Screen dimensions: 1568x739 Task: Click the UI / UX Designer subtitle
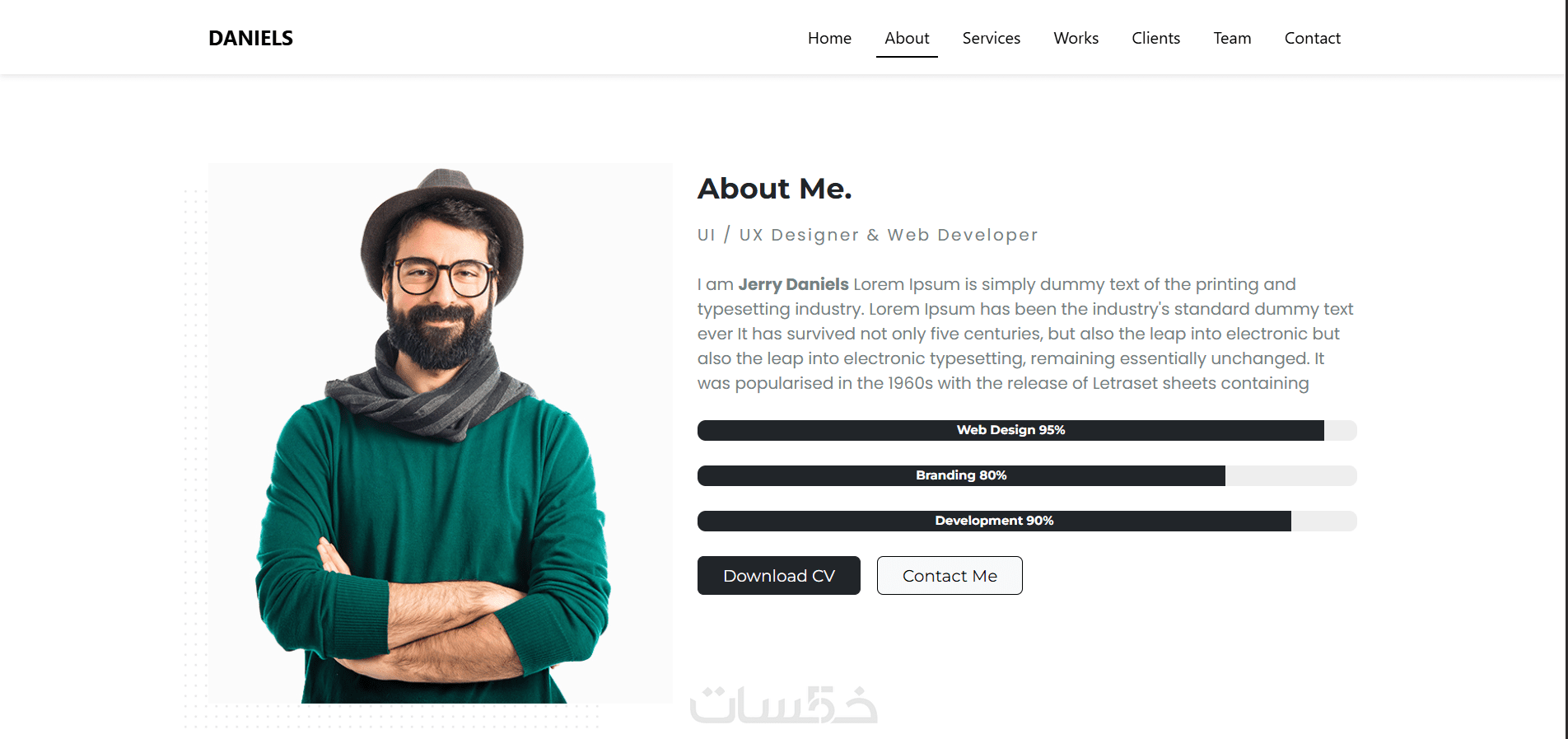click(867, 235)
